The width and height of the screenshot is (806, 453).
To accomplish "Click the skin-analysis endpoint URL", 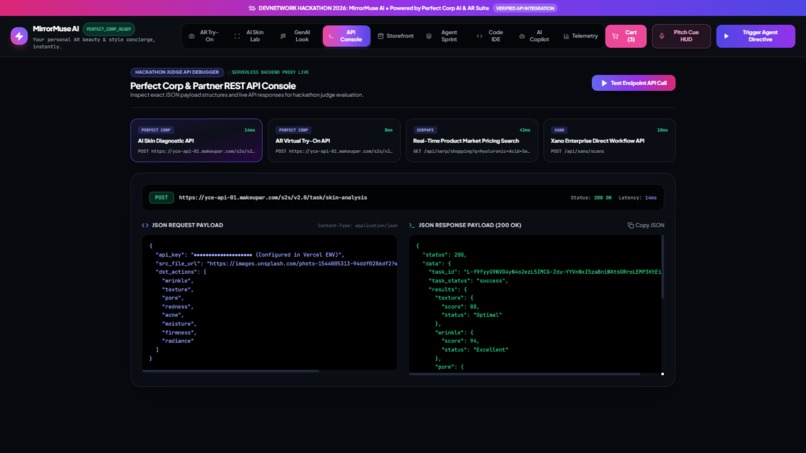I will (273, 197).
